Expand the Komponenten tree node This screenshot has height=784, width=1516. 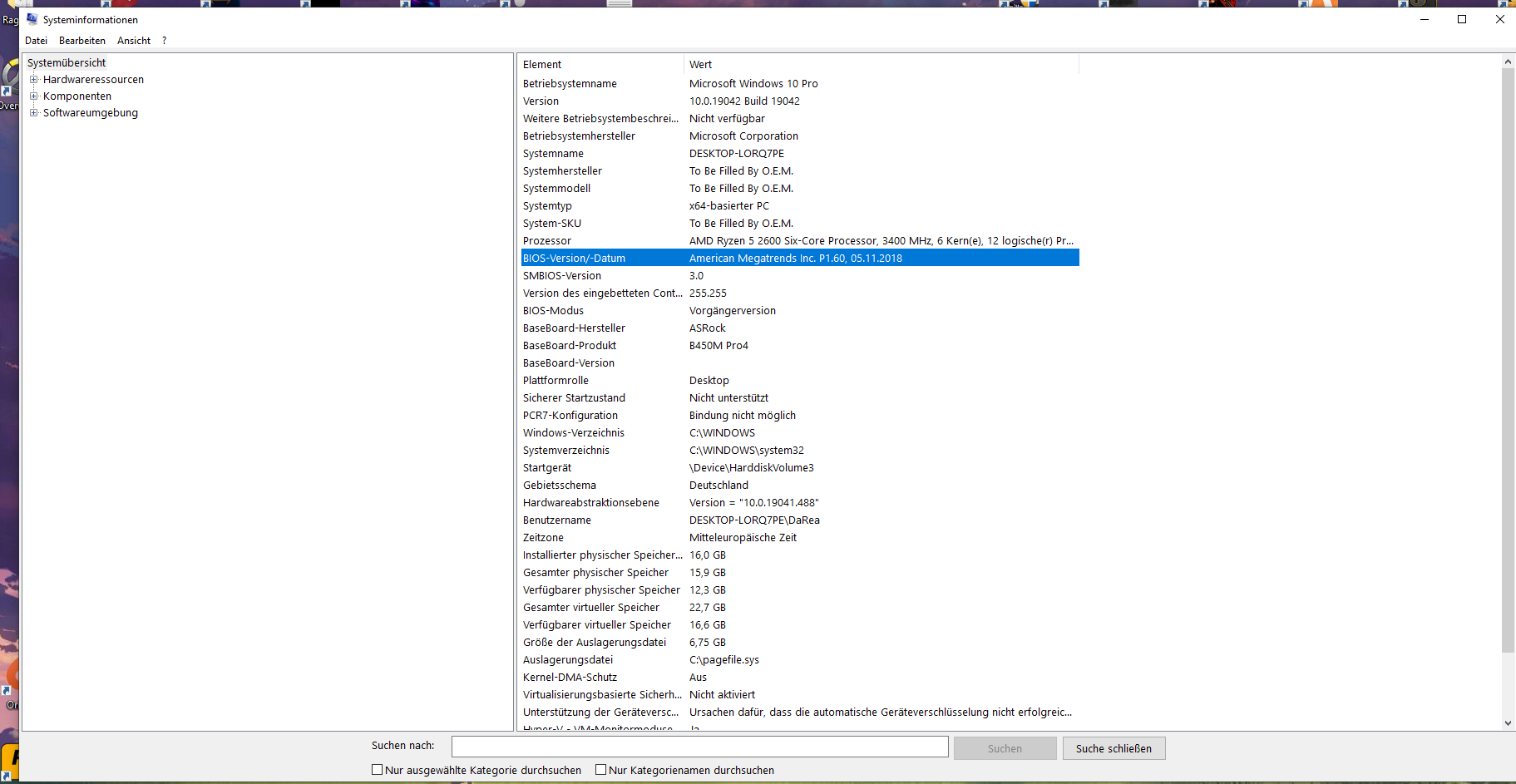pos(33,96)
